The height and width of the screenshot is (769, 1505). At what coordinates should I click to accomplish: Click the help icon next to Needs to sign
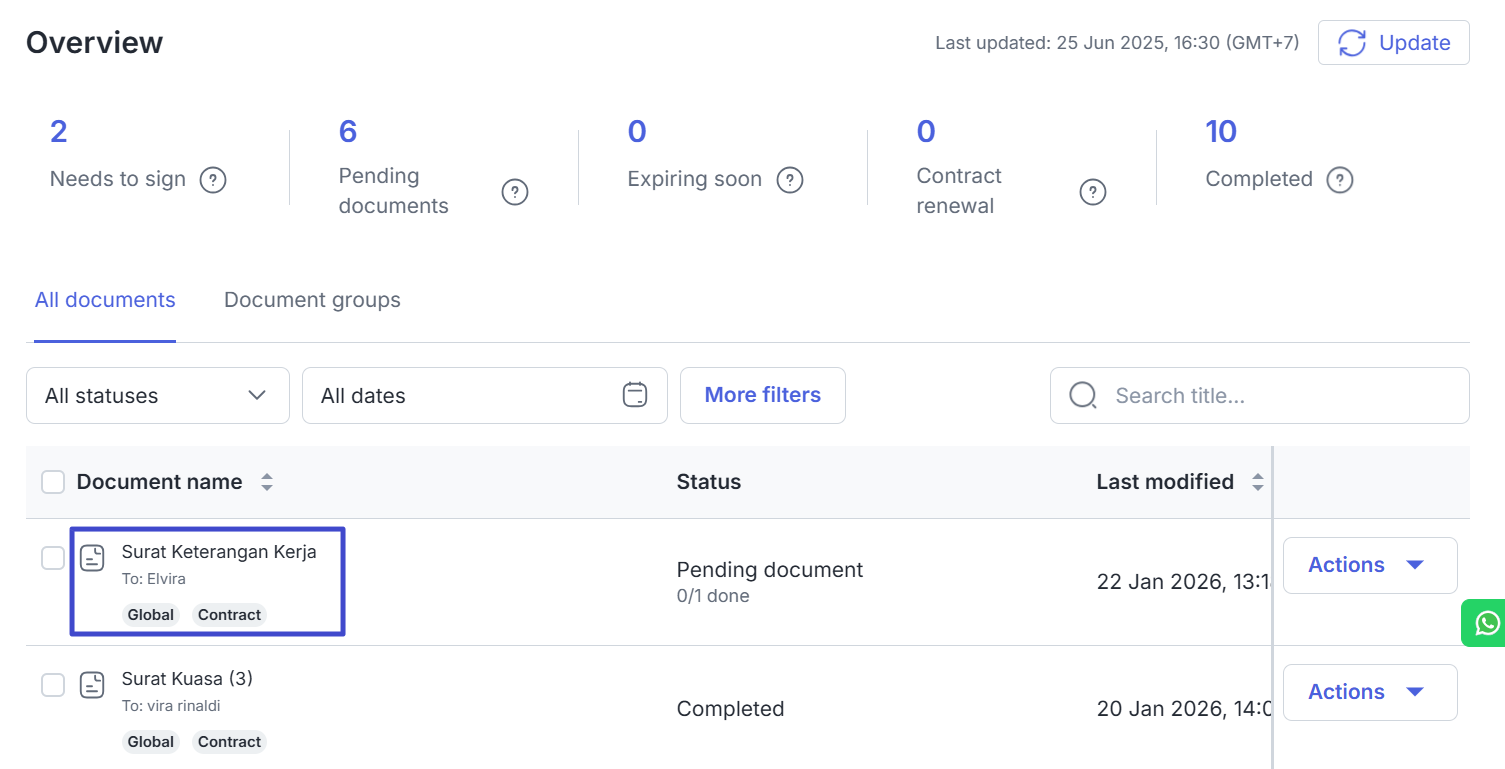pos(213,180)
